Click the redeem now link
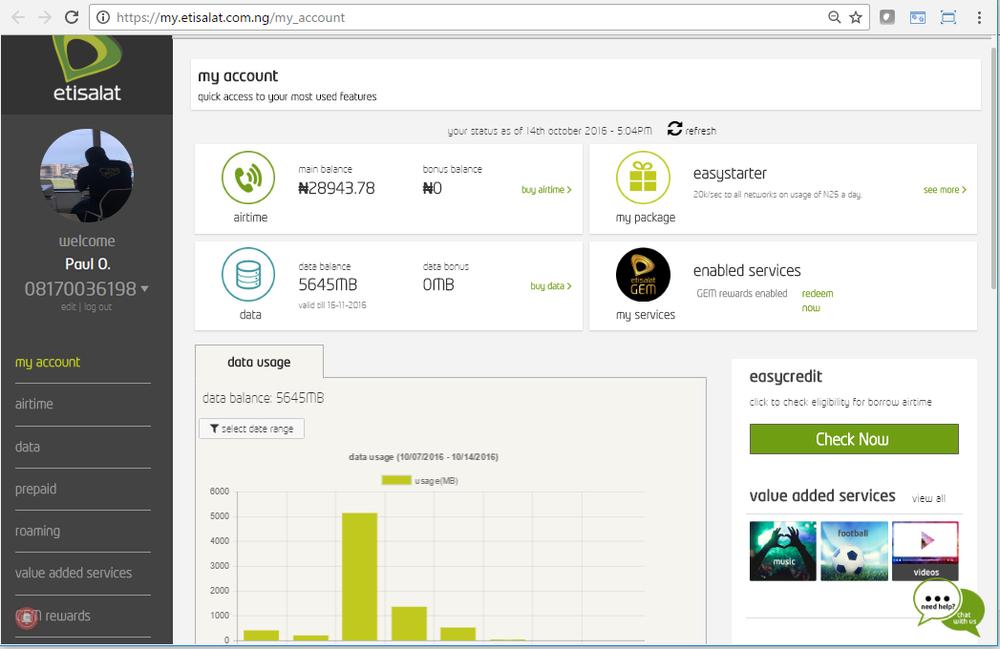This screenshot has width=1000, height=649. click(x=817, y=300)
